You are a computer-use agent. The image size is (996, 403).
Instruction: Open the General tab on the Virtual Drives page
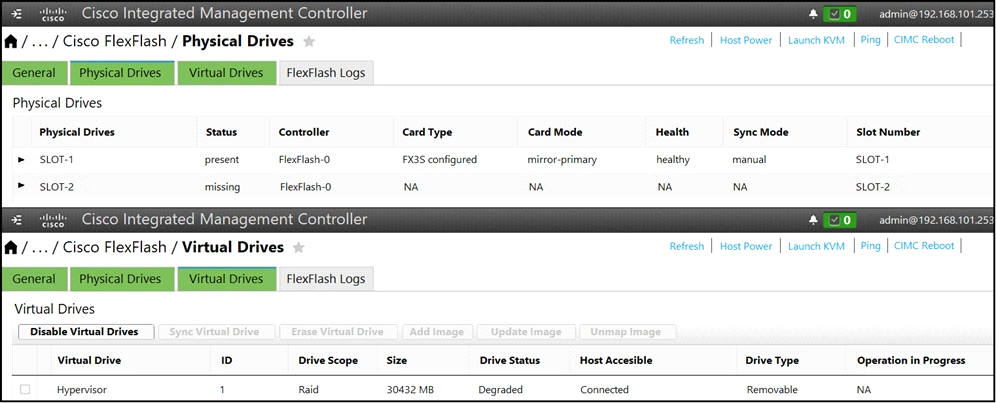coord(34,278)
